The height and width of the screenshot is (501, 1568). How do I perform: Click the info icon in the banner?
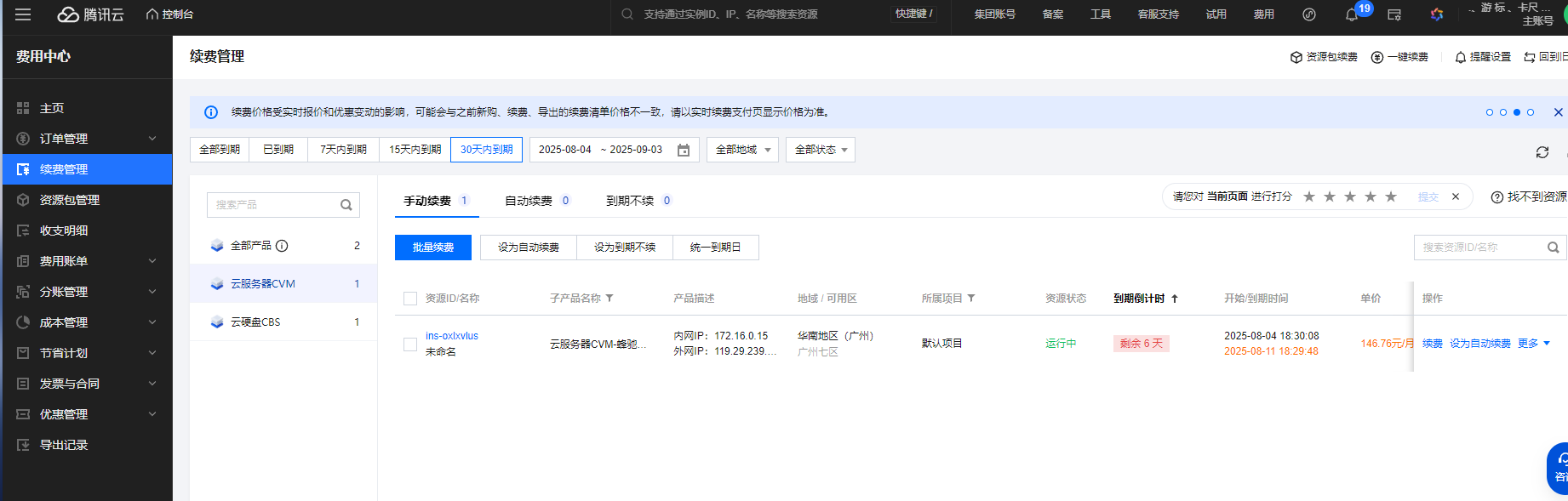point(211,112)
